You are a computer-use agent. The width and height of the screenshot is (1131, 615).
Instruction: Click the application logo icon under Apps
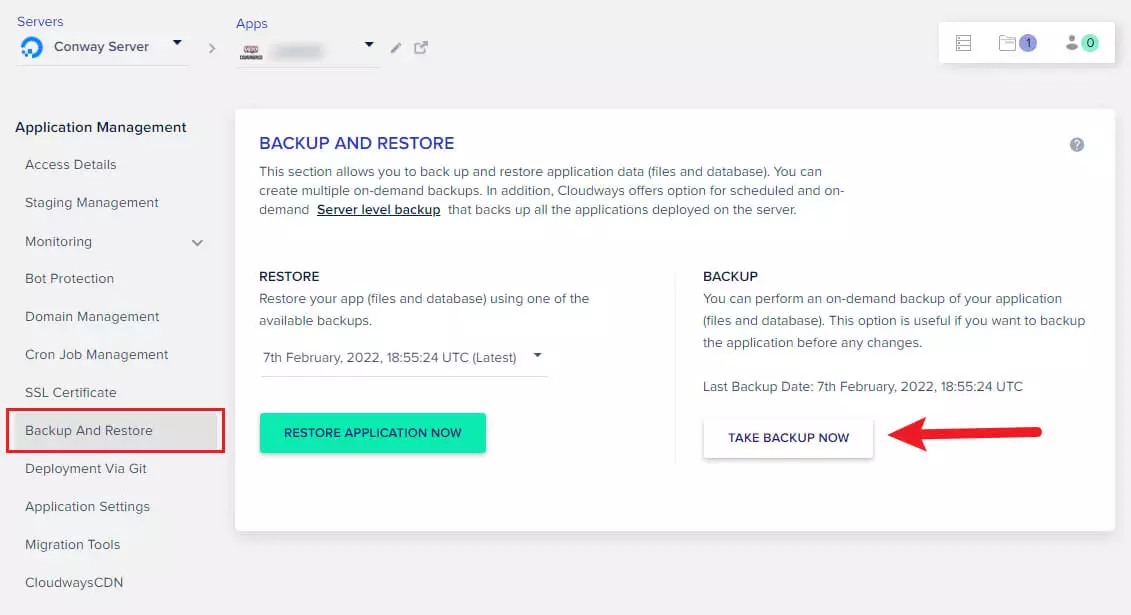pyautogui.click(x=251, y=51)
